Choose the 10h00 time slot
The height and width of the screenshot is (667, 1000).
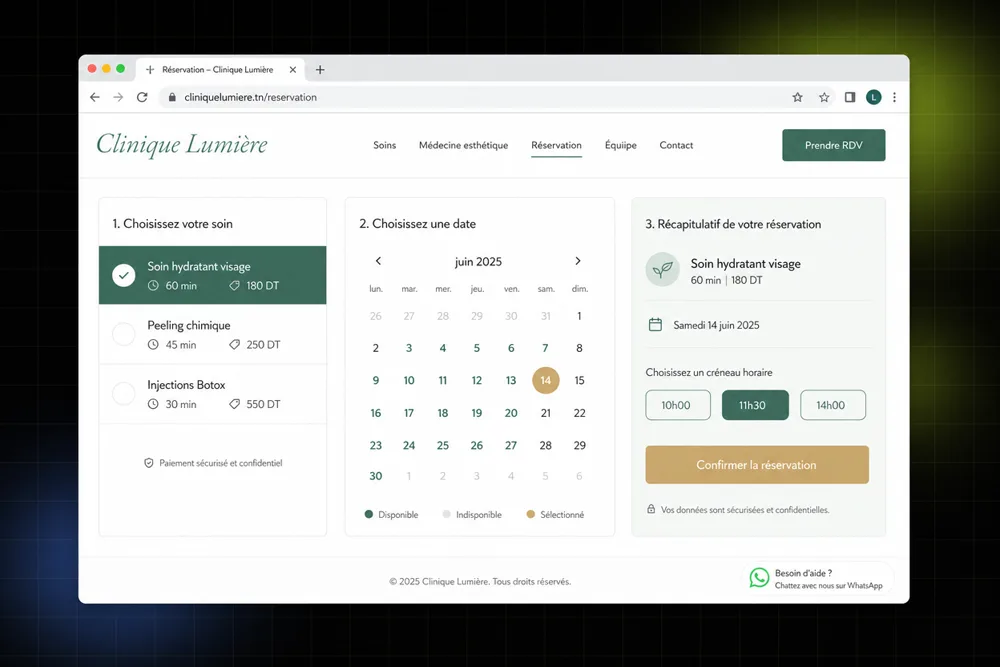tap(677, 405)
